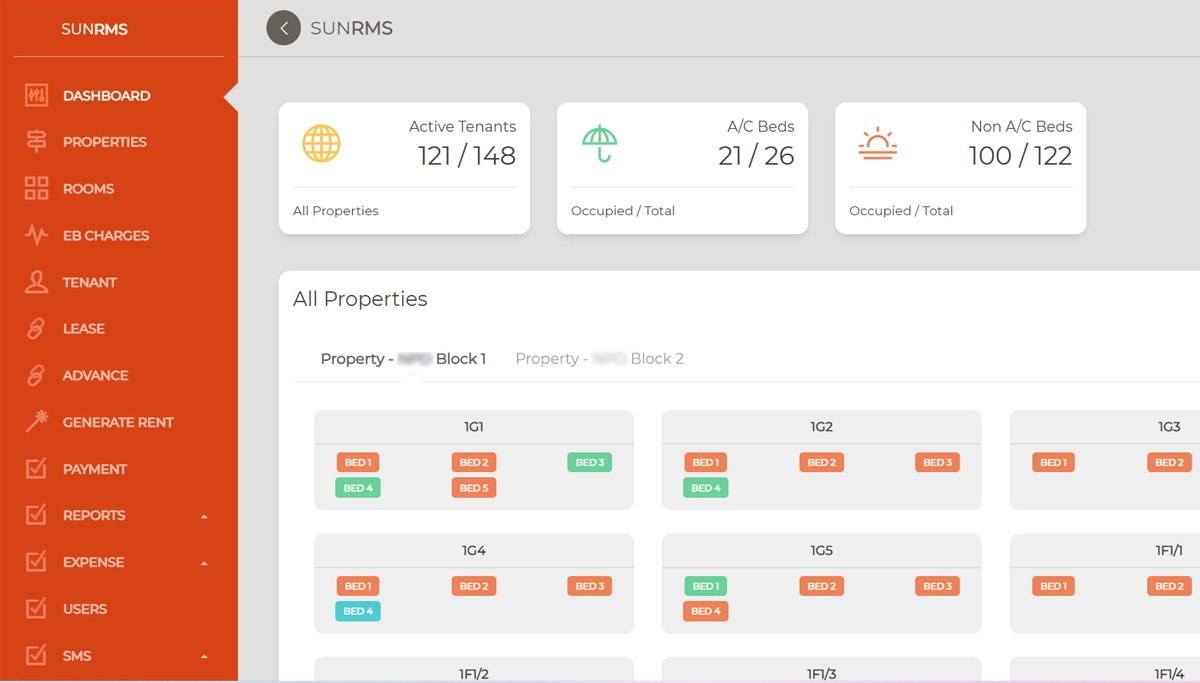Select BED 2 in room 1G2

822,462
